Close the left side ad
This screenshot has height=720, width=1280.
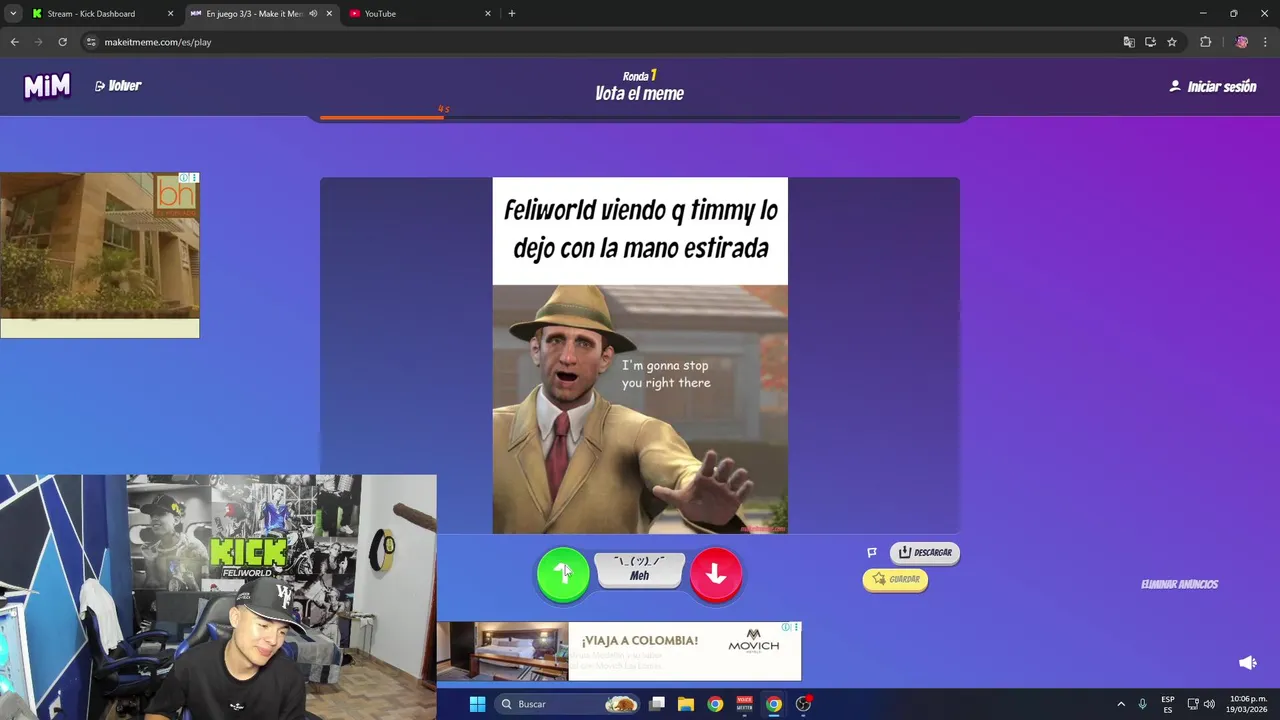tap(195, 178)
